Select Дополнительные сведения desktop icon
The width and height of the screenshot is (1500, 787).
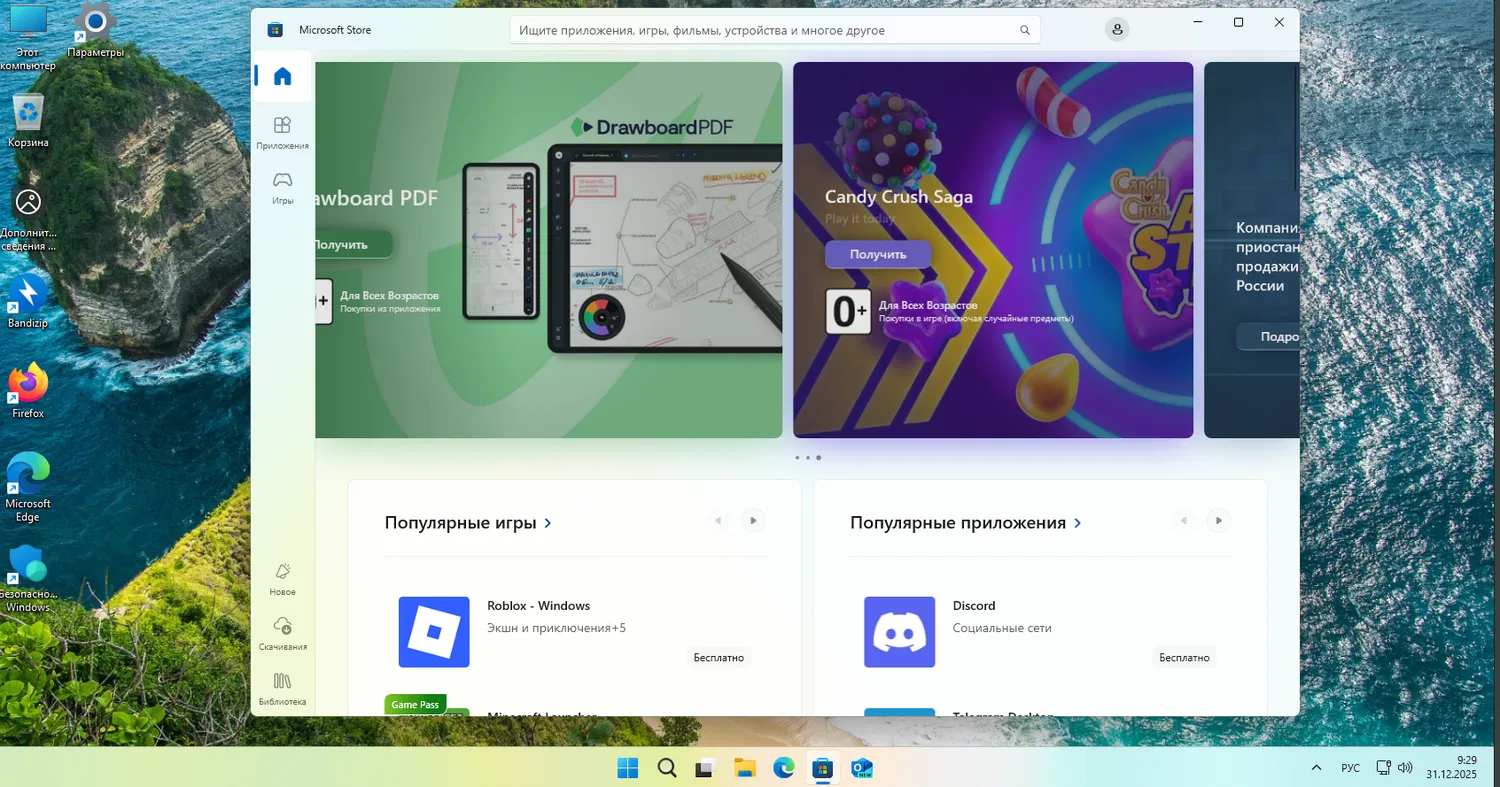tap(28, 219)
